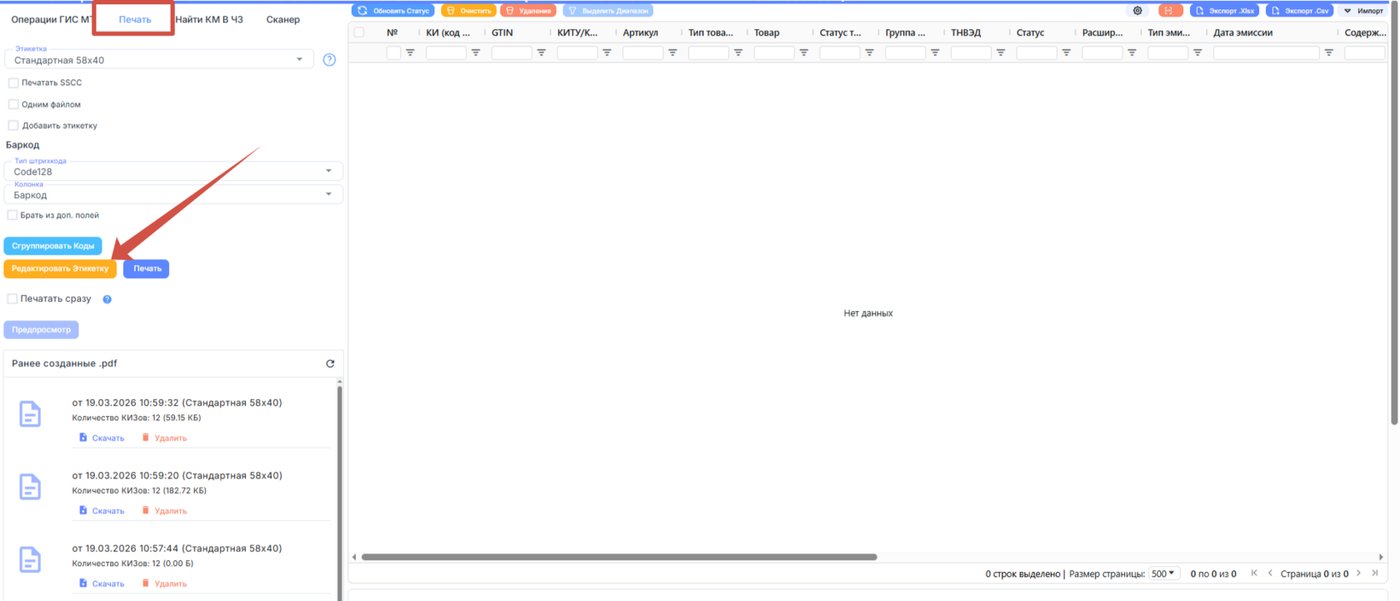Toggle the Печатать сразу checkbox
The width and height of the screenshot is (1400, 601).
tap(13, 299)
